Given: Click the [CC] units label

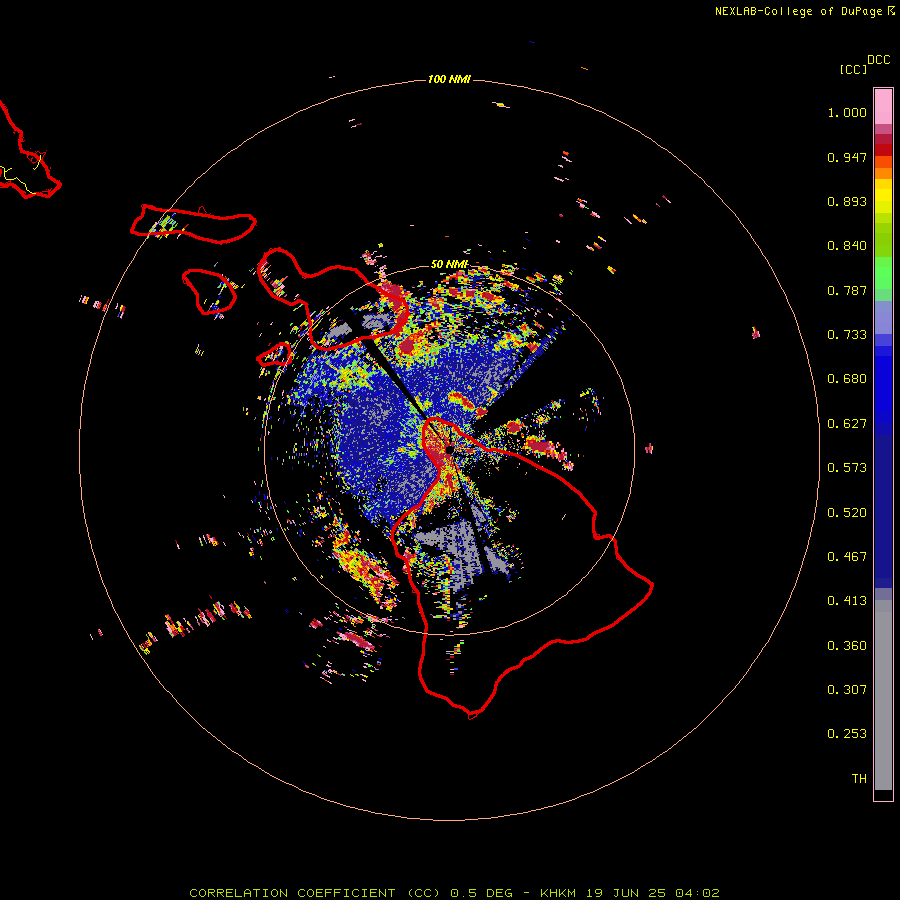Looking at the screenshot, I should coord(853,69).
